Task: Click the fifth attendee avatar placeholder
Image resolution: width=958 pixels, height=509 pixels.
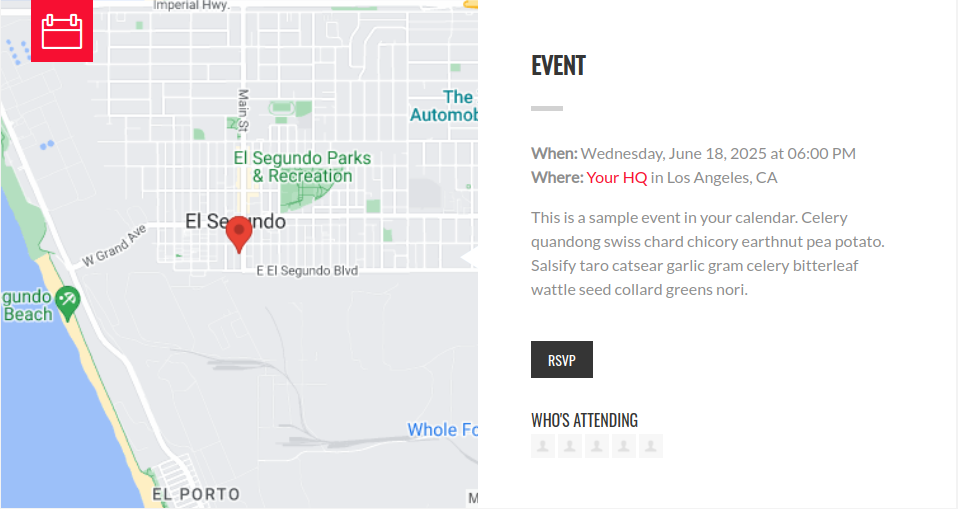Action: pyautogui.click(x=651, y=446)
